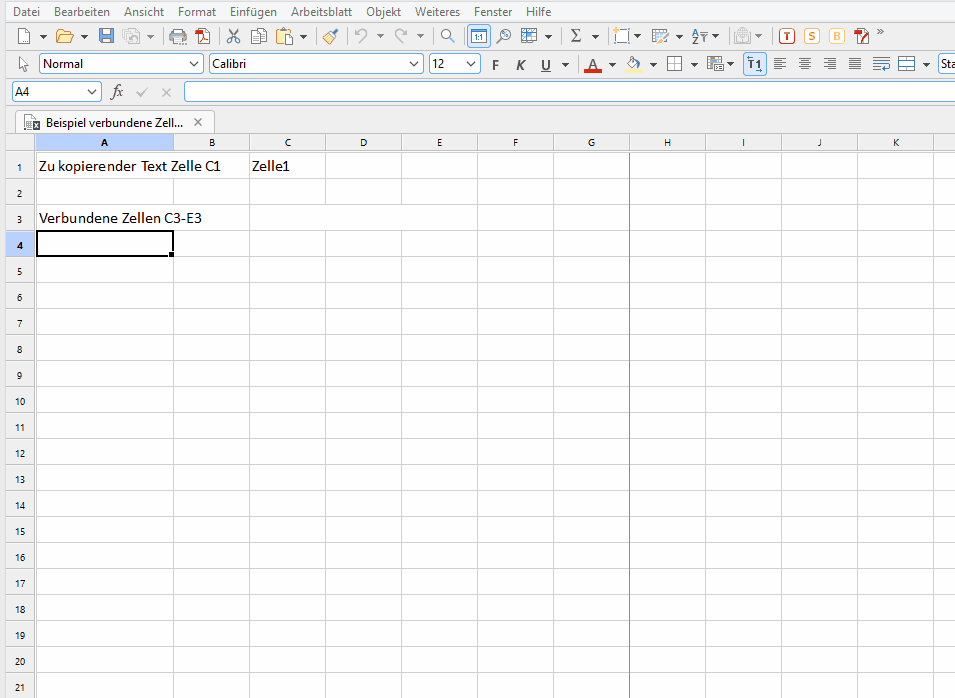Activate the format painter brush
Screen dimensions: 955x698
(331, 37)
